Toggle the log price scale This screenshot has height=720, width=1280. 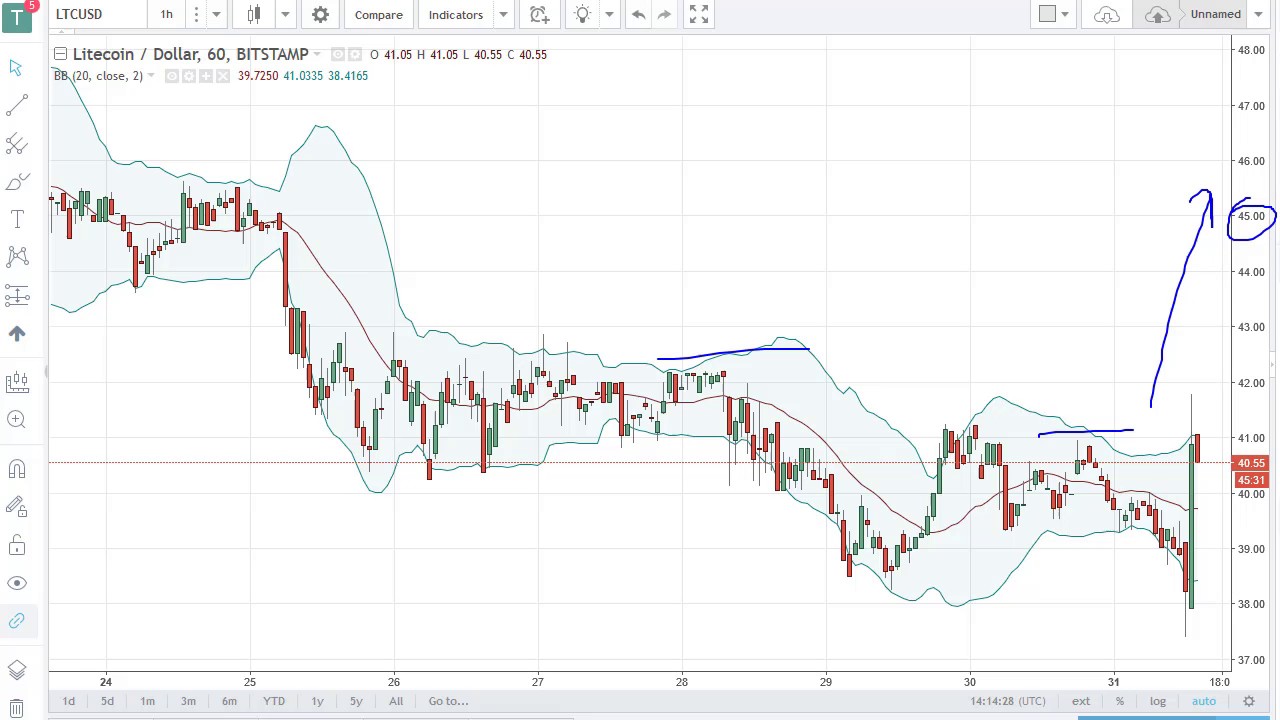(1158, 701)
